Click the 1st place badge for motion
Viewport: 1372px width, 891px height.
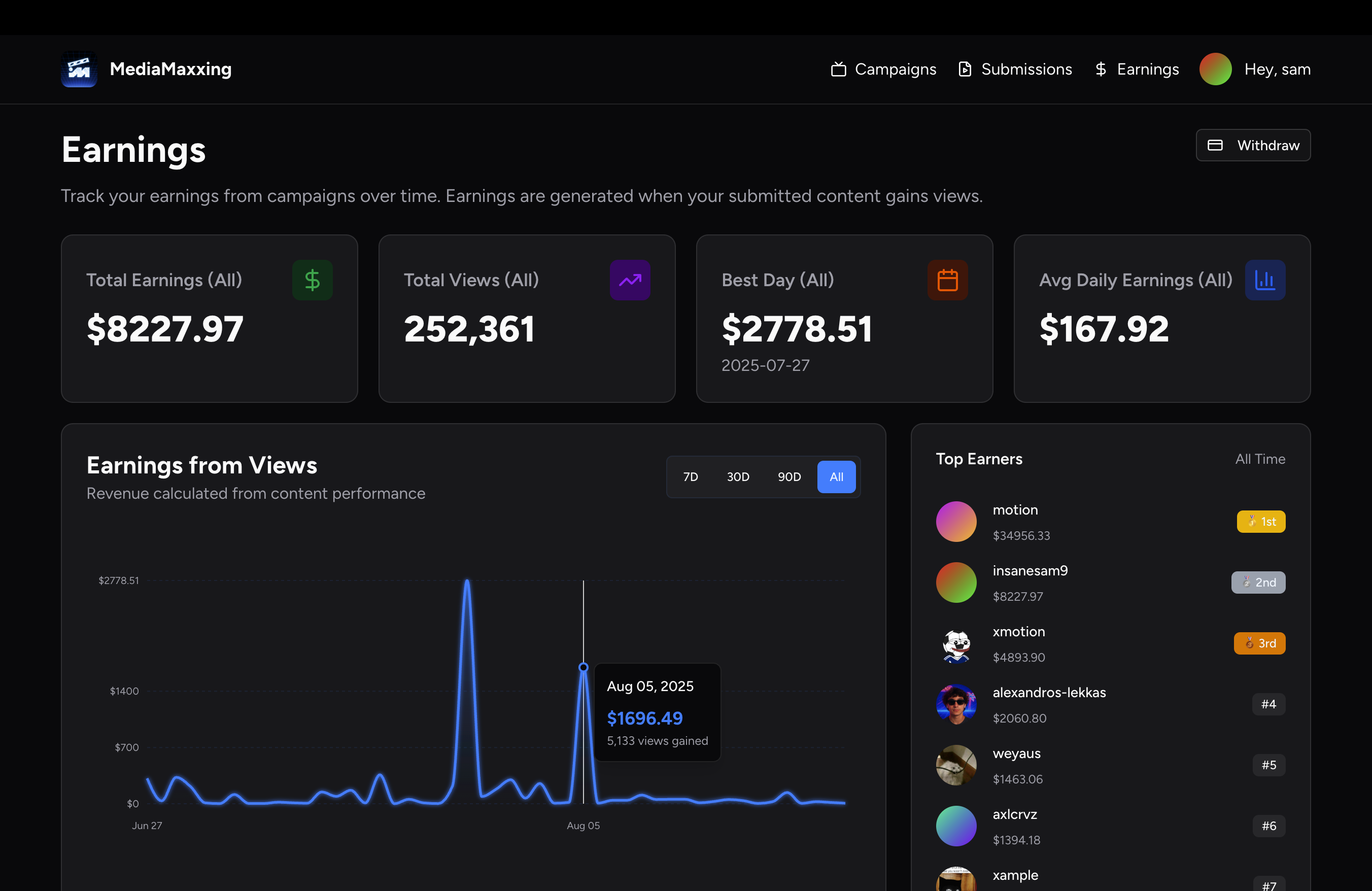1261,522
